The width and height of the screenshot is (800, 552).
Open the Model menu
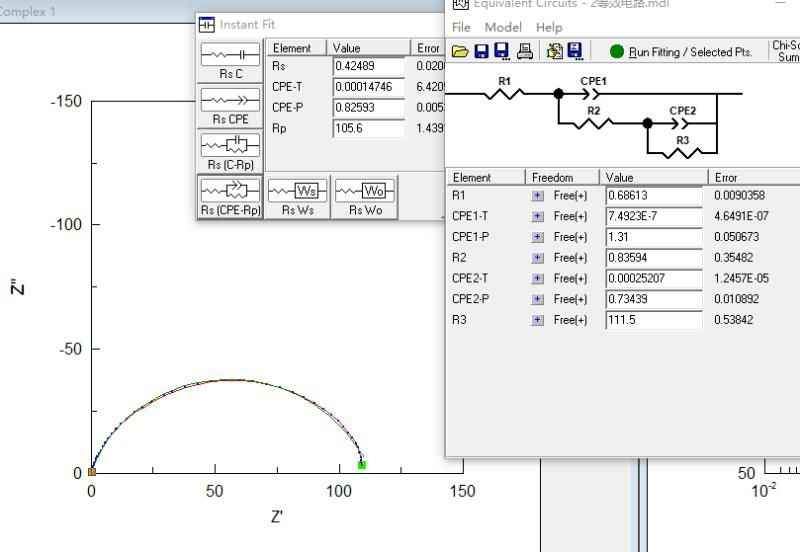click(x=503, y=27)
